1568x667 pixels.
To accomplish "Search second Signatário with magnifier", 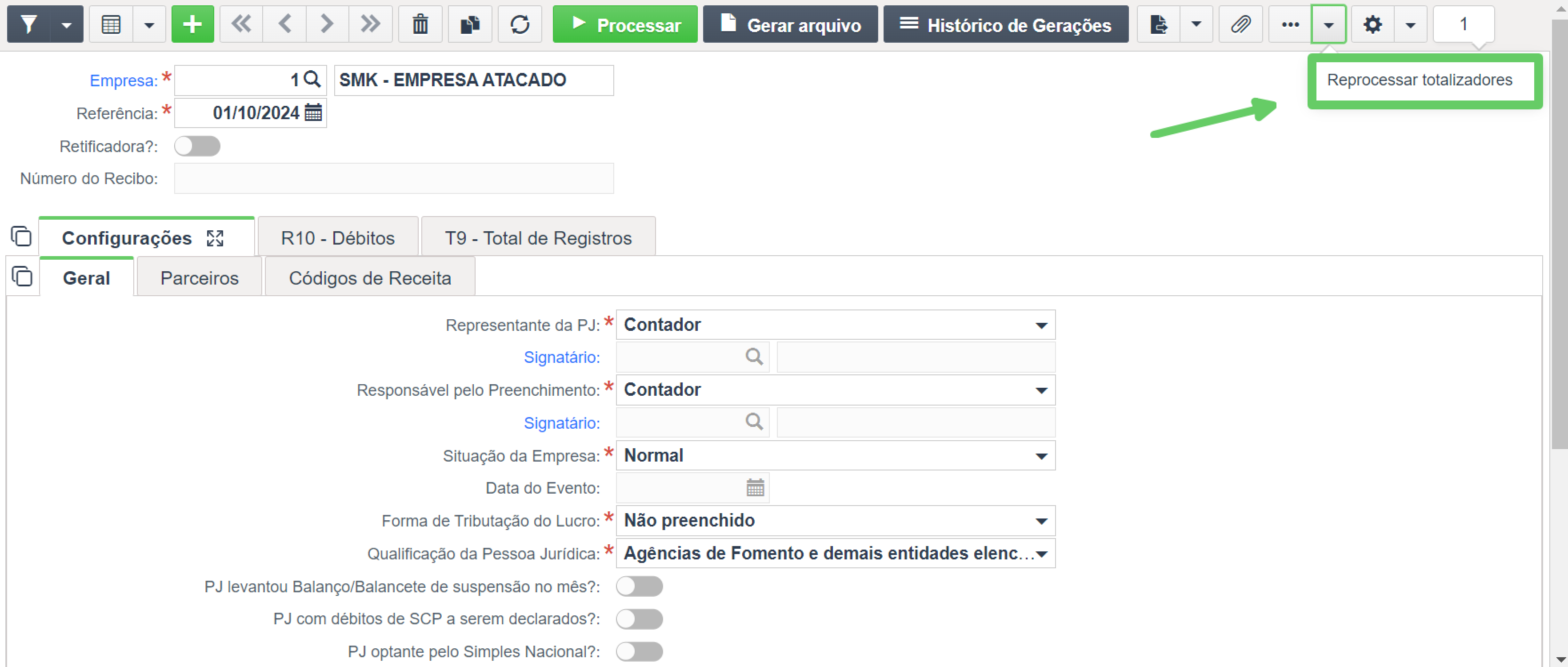I will tap(754, 422).
